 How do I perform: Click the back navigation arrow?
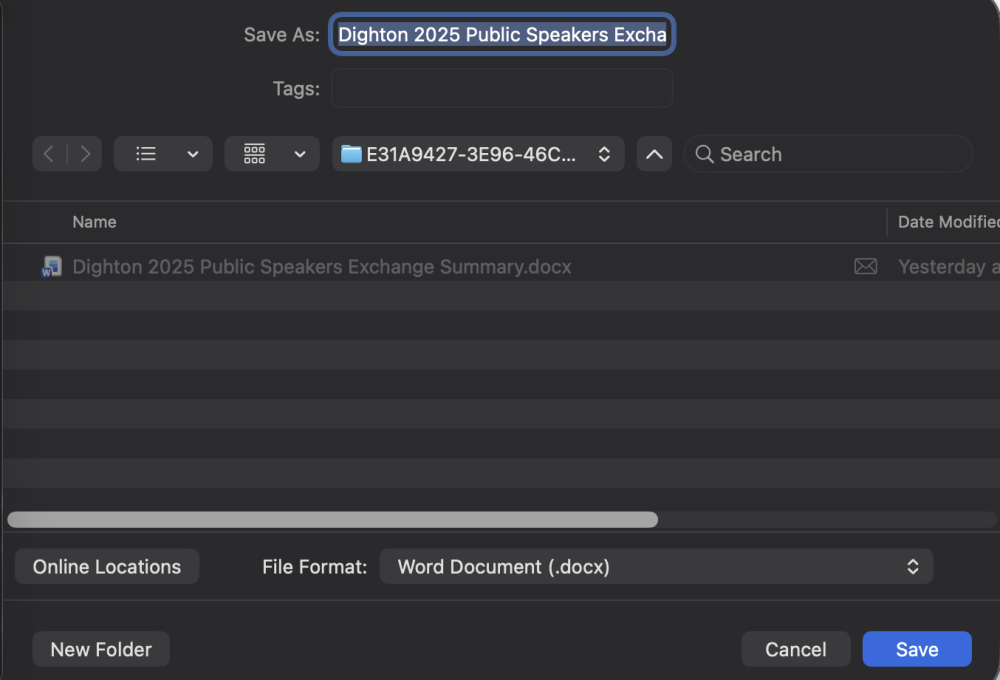[x=49, y=154]
